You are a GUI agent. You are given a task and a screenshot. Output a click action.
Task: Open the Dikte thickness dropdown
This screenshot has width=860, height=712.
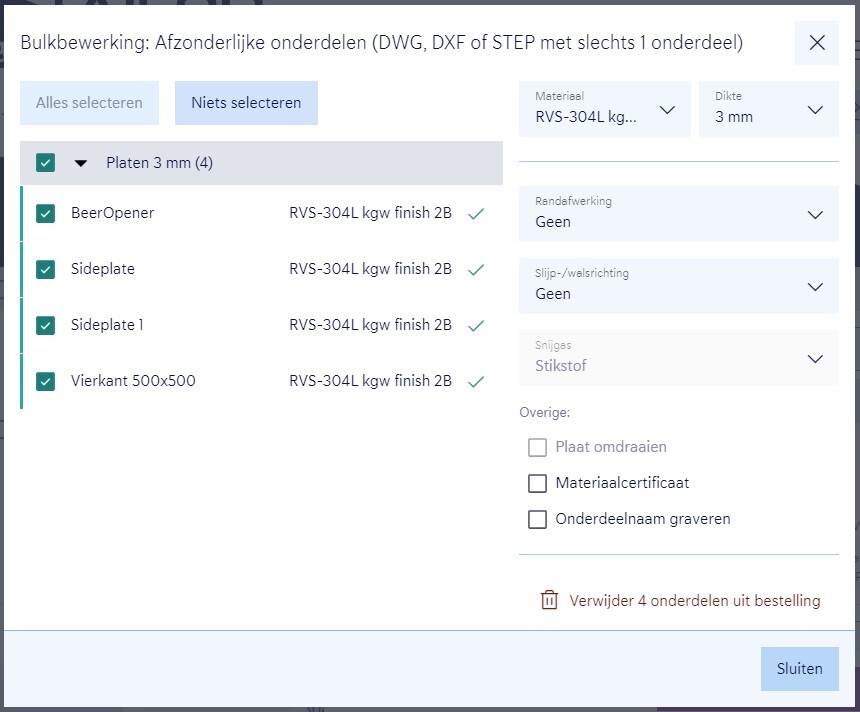coord(768,109)
